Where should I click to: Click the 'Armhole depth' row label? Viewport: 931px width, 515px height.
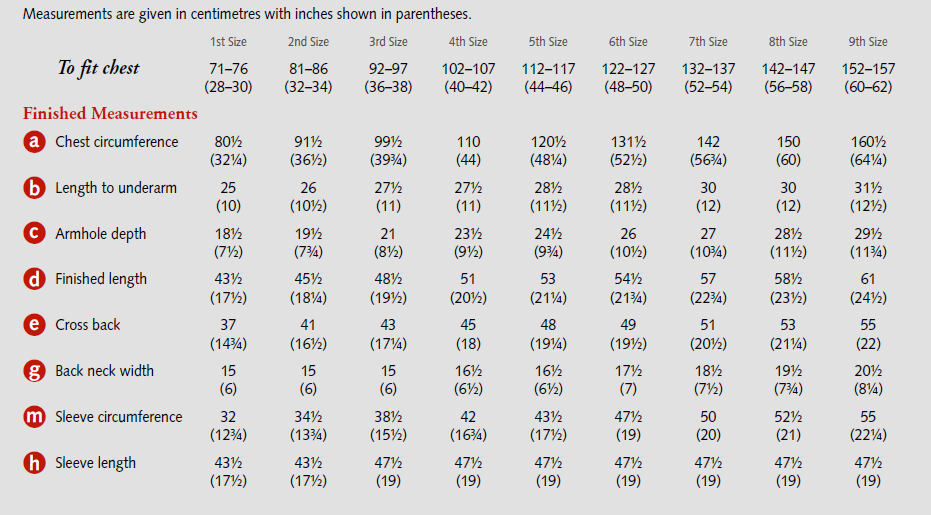[x=101, y=234]
